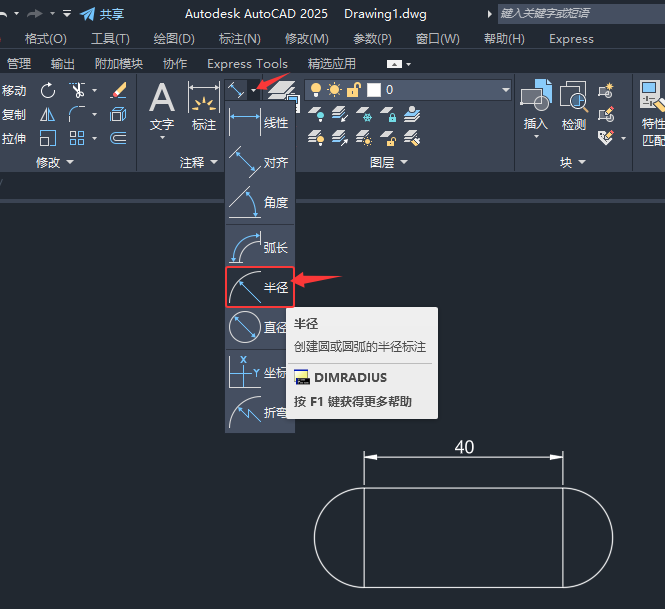This screenshot has height=609, width=665.
Task: Click the Layer Freeze snowflake icon
Action: coord(363,114)
